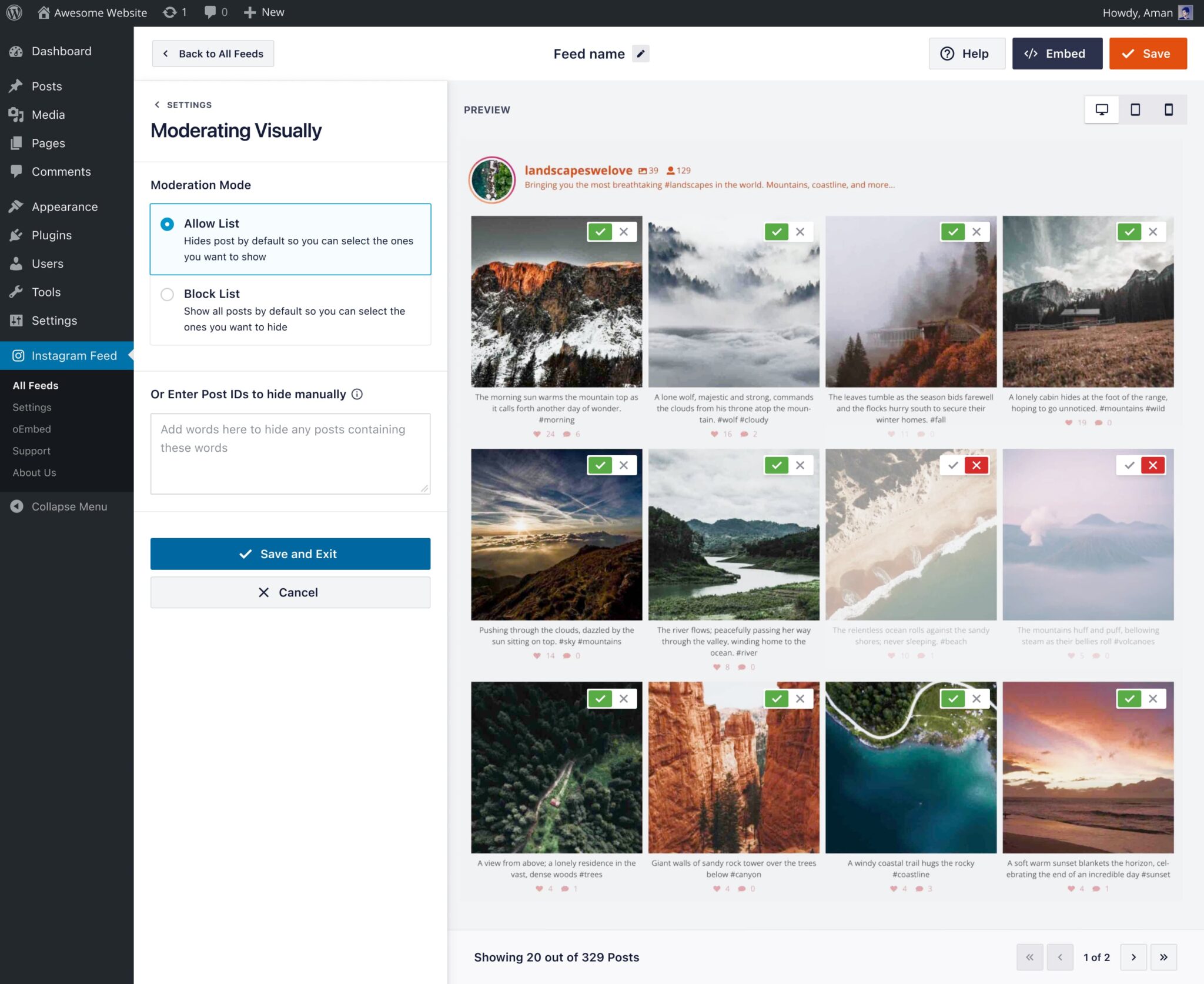Switch preview to tablet view
1204x984 pixels.
point(1135,109)
